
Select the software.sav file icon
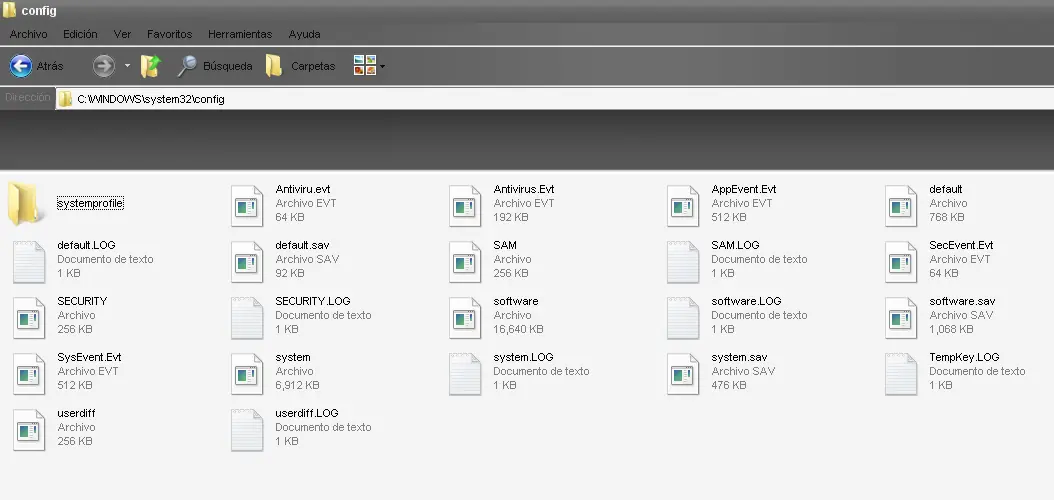click(x=901, y=318)
